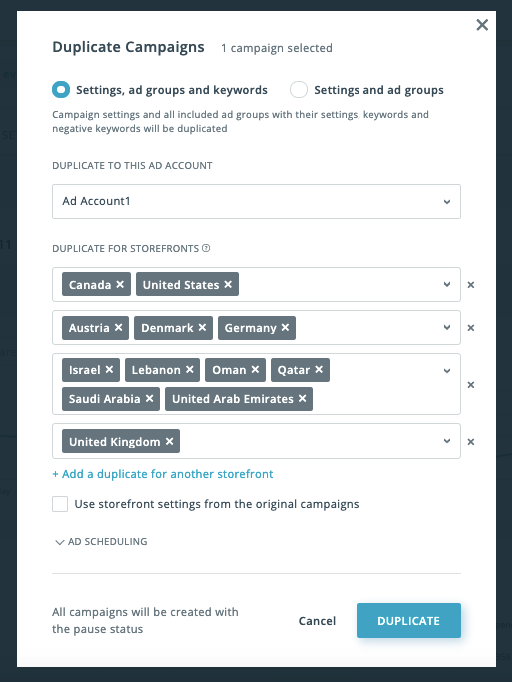The height and width of the screenshot is (682, 512).
Task: Remove the Germany storefront tag
Action: pos(285,328)
